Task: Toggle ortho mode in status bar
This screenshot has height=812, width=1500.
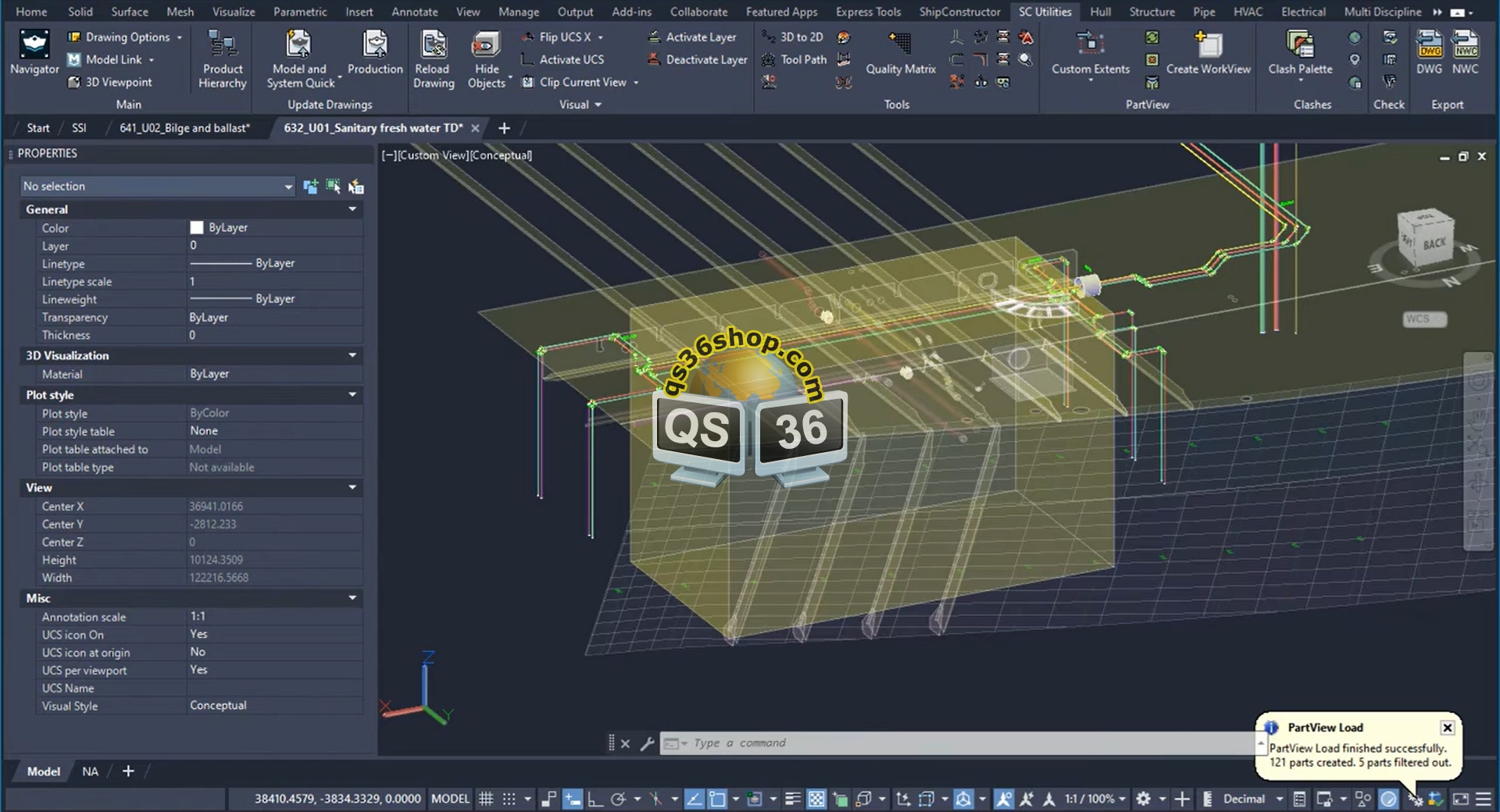Action: point(595,799)
